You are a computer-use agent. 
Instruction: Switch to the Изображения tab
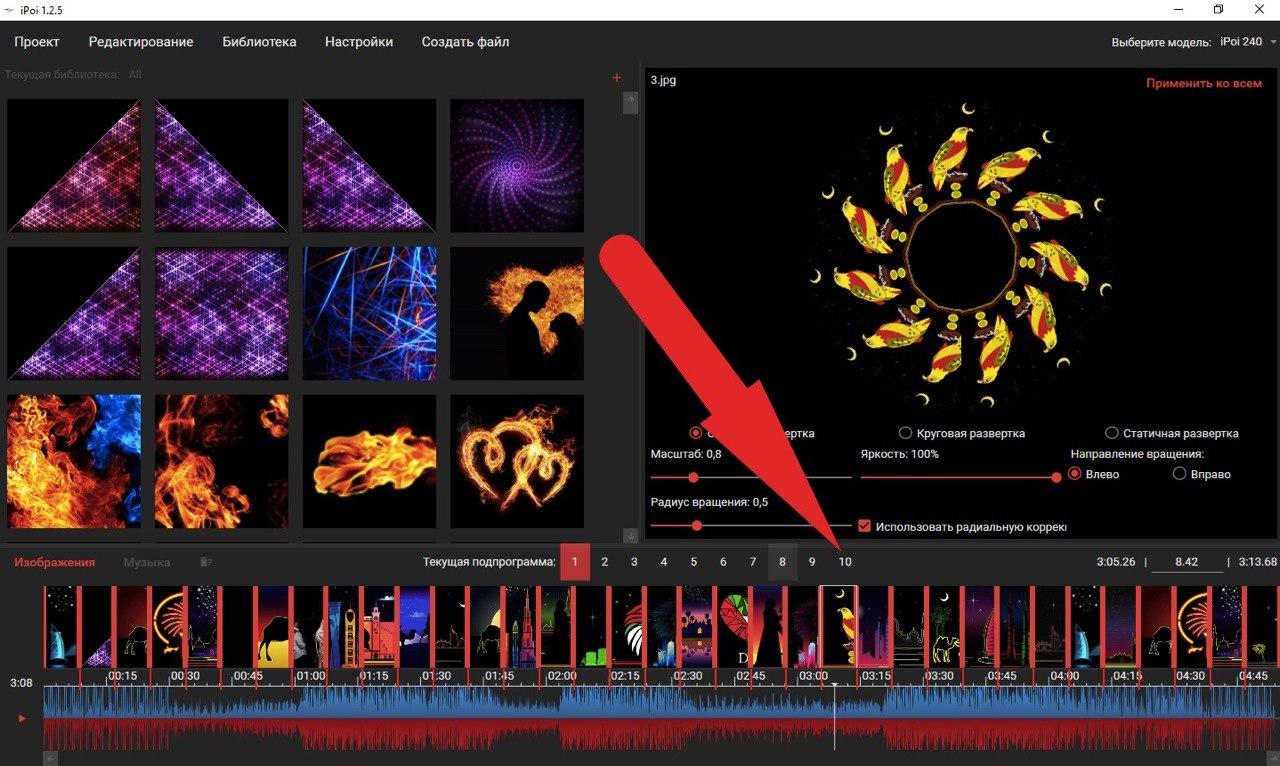(x=55, y=562)
